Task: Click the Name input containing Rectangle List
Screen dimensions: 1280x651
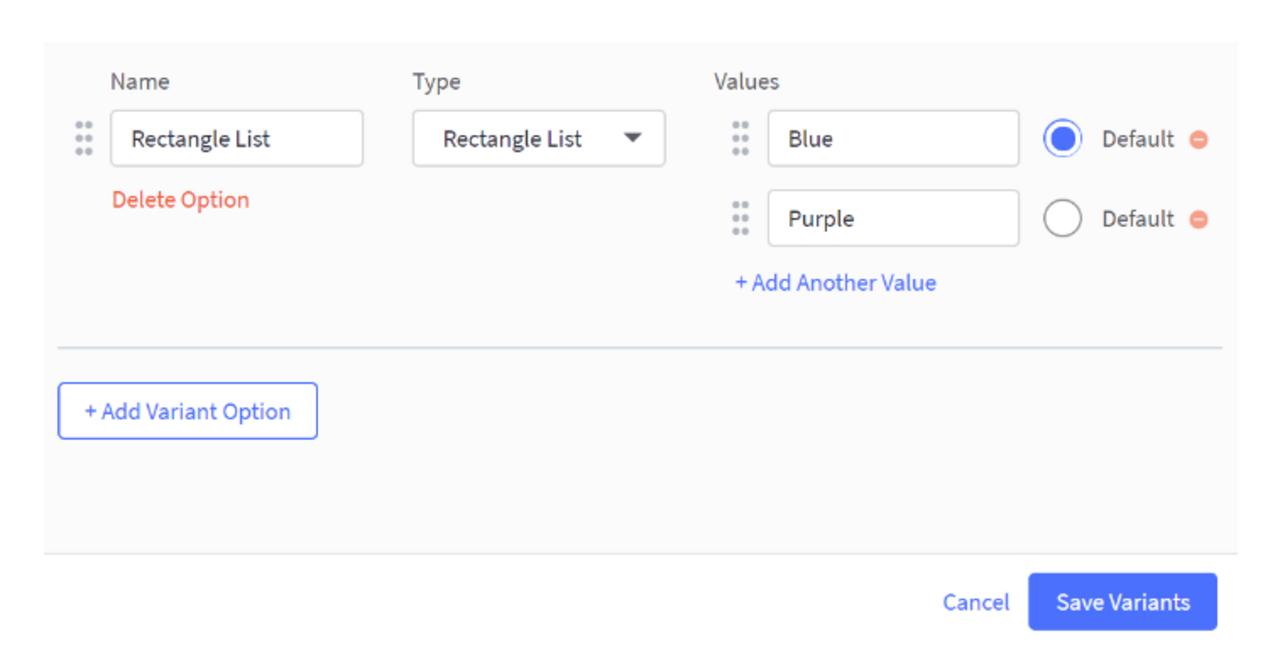Action: point(236,139)
